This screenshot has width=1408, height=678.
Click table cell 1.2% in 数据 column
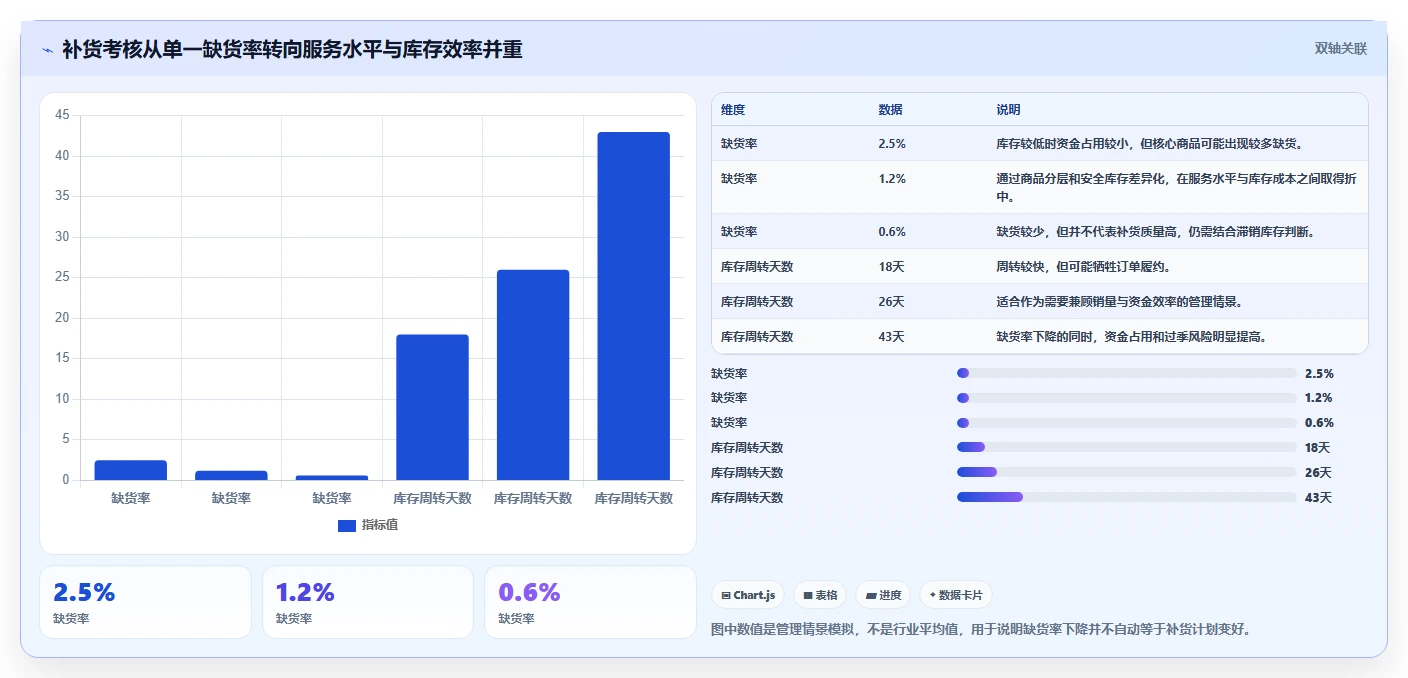coord(892,179)
